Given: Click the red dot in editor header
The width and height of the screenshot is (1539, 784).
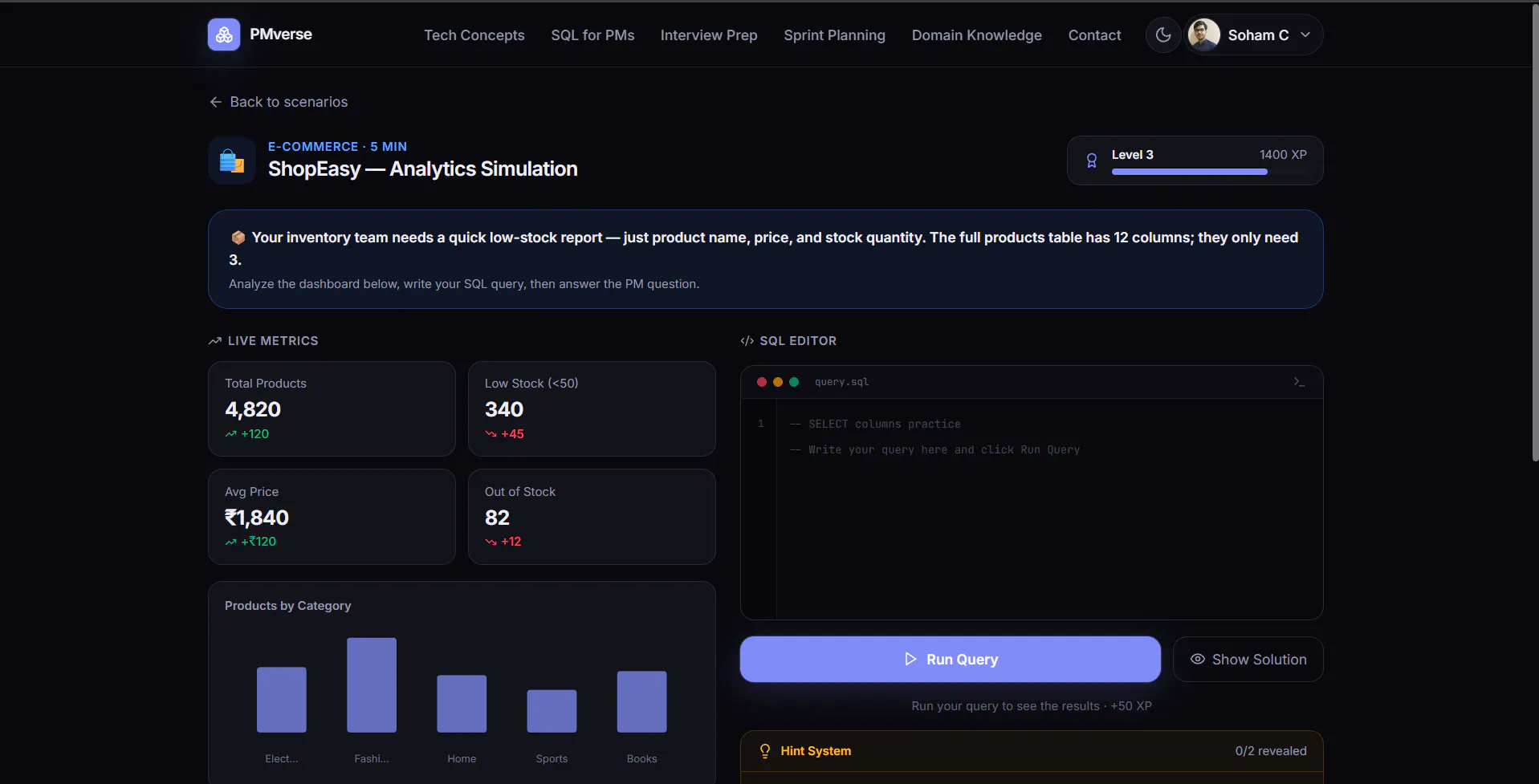Looking at the screenshot, I should click(x=762, y=382).
